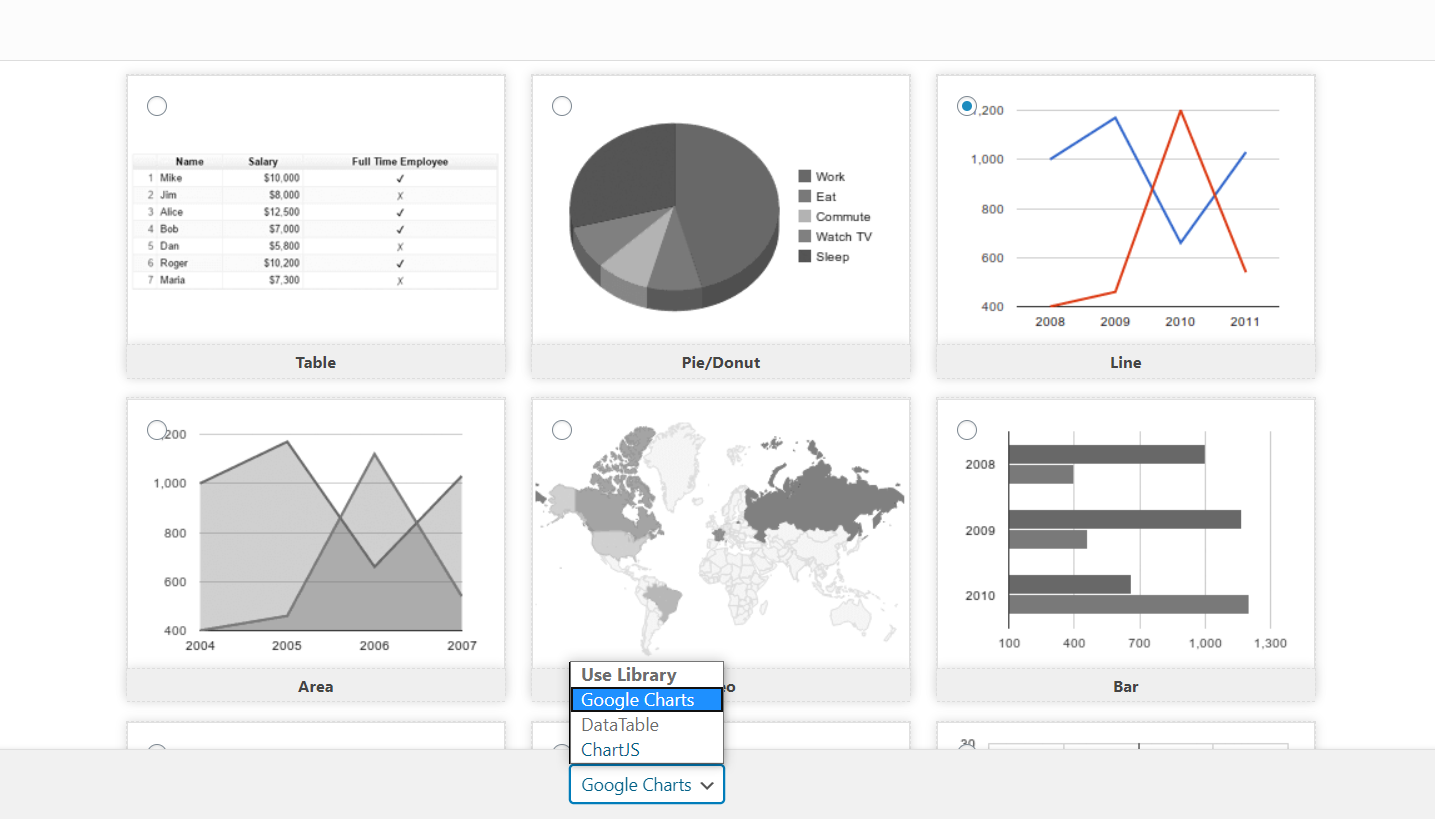Choose ChartJS from the library list
The width and height of the screenshot is (1435, 819).
[x=646, y=749]
